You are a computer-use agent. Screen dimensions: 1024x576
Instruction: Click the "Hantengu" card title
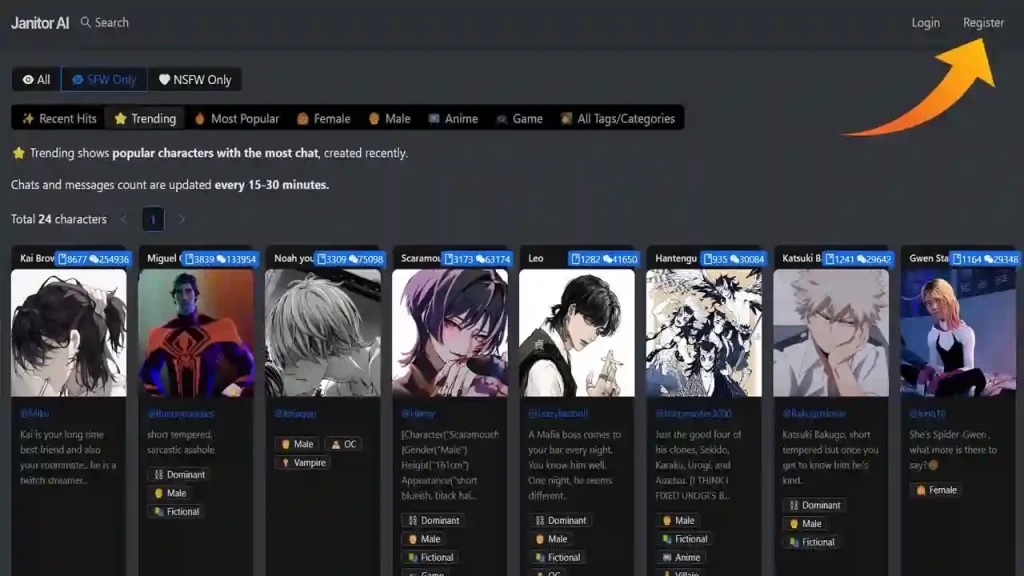676,259
